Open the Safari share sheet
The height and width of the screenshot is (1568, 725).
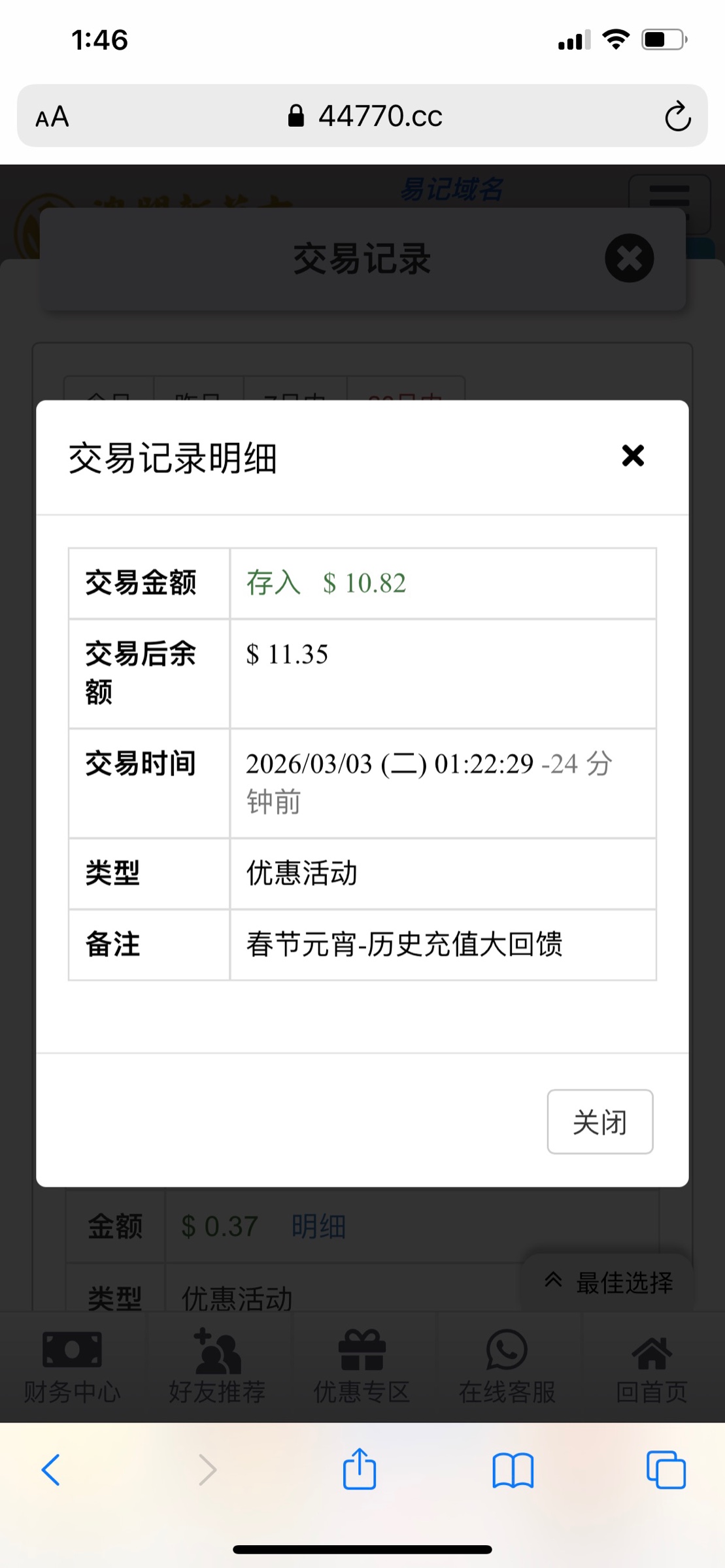(360, 1470)
